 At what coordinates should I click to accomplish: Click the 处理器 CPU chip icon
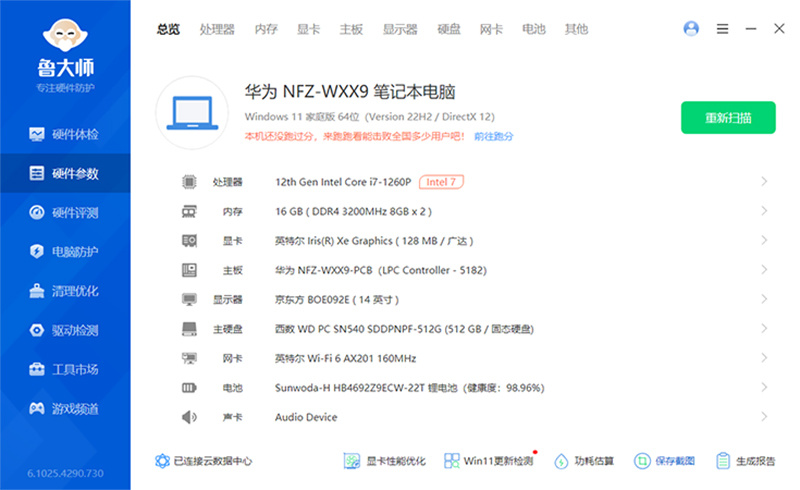coord(189,182)
